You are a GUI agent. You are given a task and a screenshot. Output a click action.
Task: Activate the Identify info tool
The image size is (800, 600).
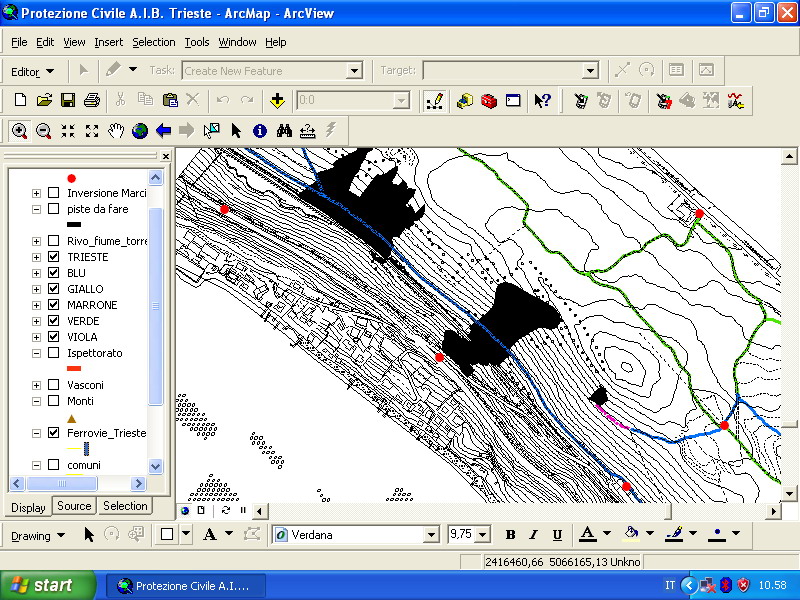click(x=260, y=131)
